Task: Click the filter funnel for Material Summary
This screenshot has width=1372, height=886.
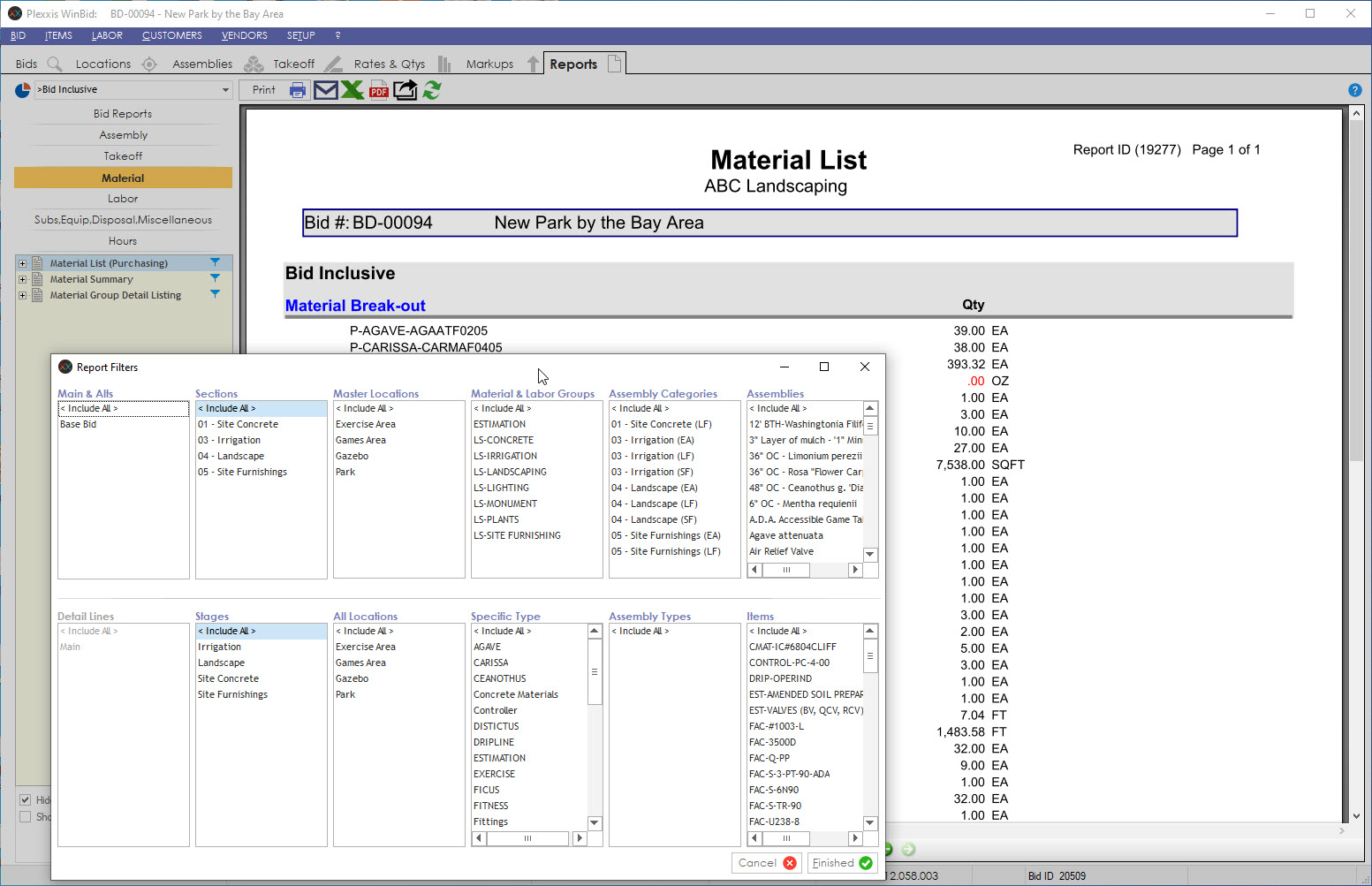Action: [x=215, y=278]
